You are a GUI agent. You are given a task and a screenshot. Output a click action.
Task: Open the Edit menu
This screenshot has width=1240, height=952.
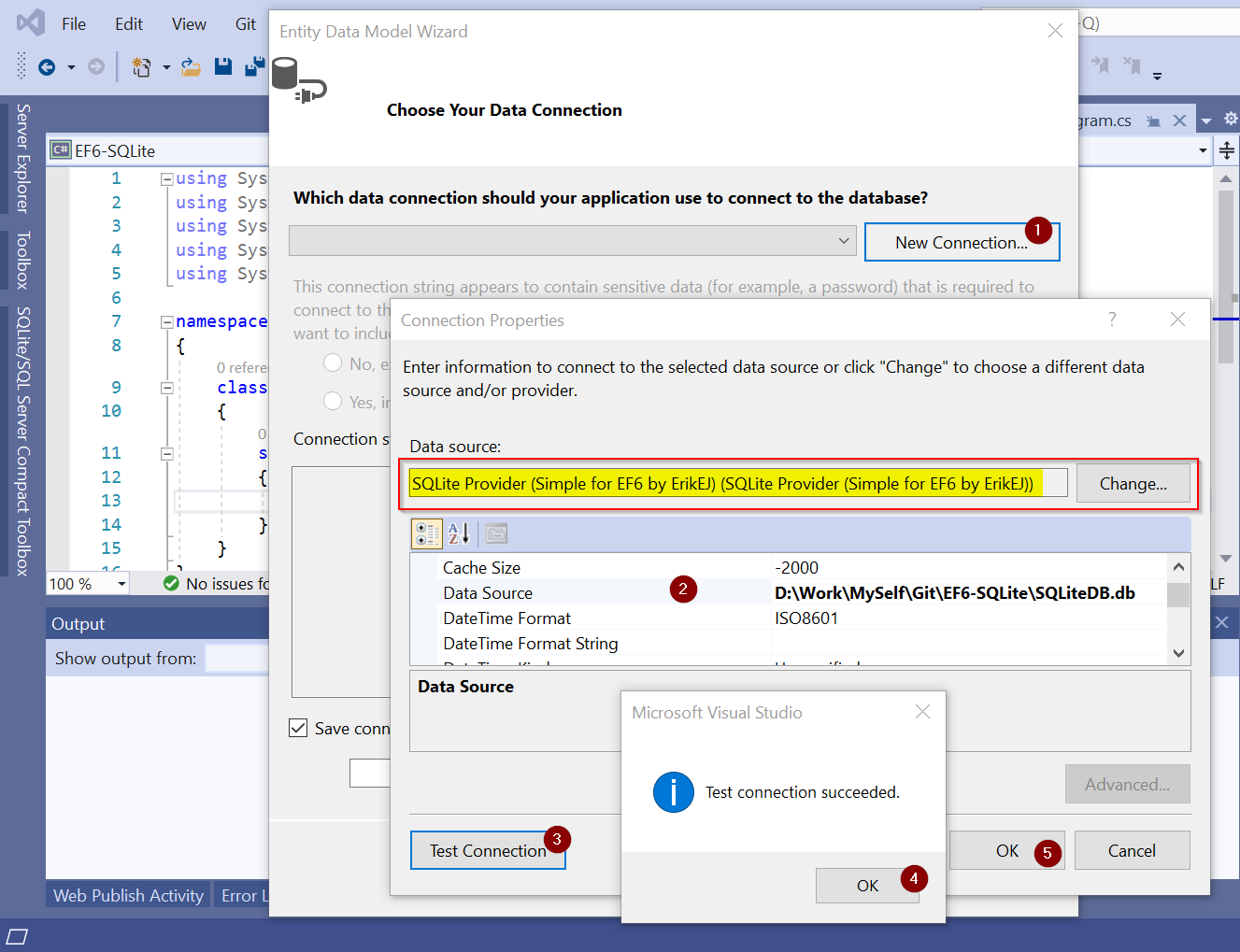tap(129, 24)
